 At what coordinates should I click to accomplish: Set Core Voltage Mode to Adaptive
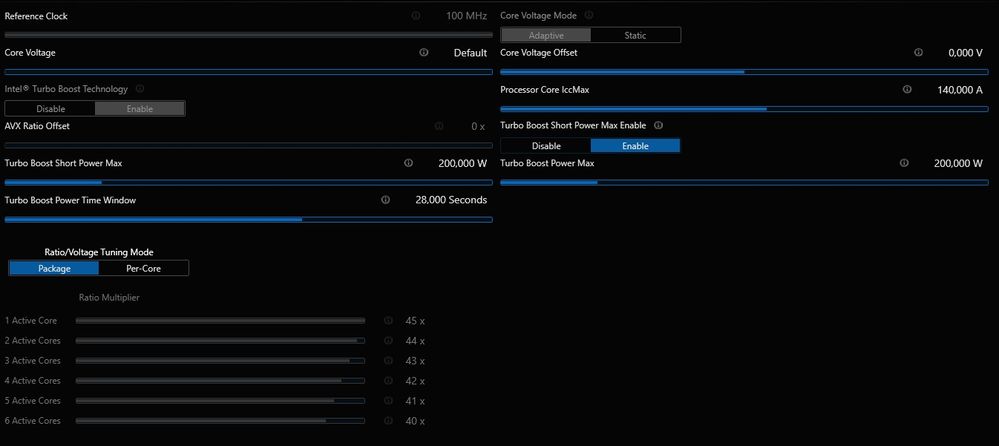coord(546,35)
